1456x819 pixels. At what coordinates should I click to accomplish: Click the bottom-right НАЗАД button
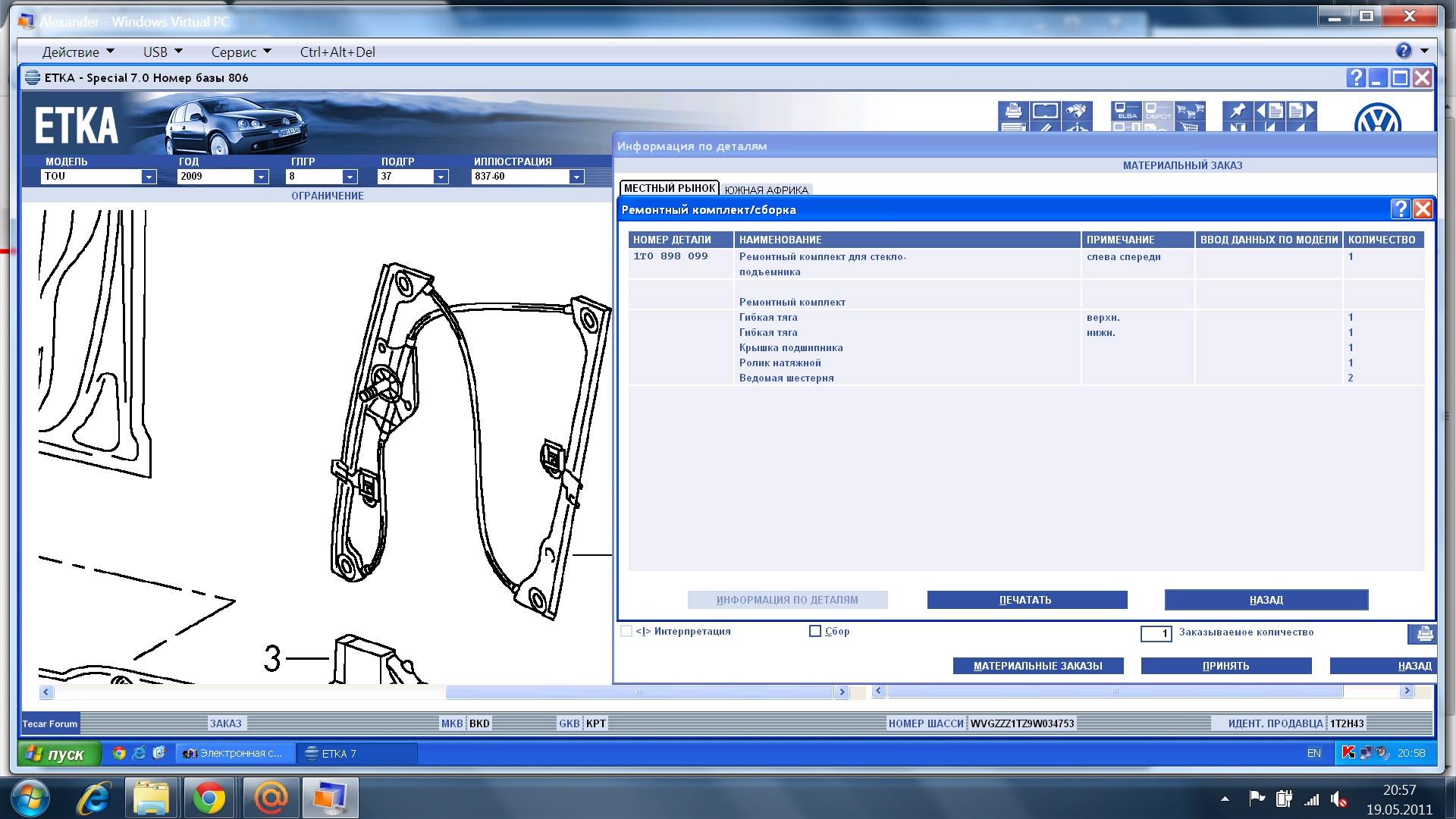(x=1383, y=666)
